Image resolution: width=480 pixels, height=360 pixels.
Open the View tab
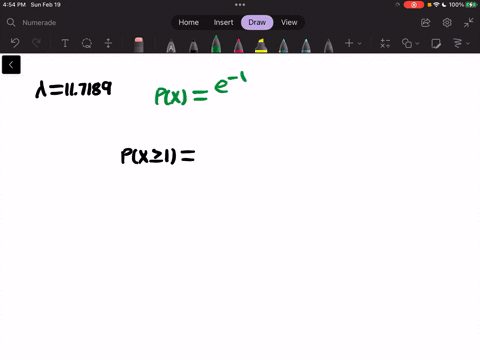pos(289,22)
